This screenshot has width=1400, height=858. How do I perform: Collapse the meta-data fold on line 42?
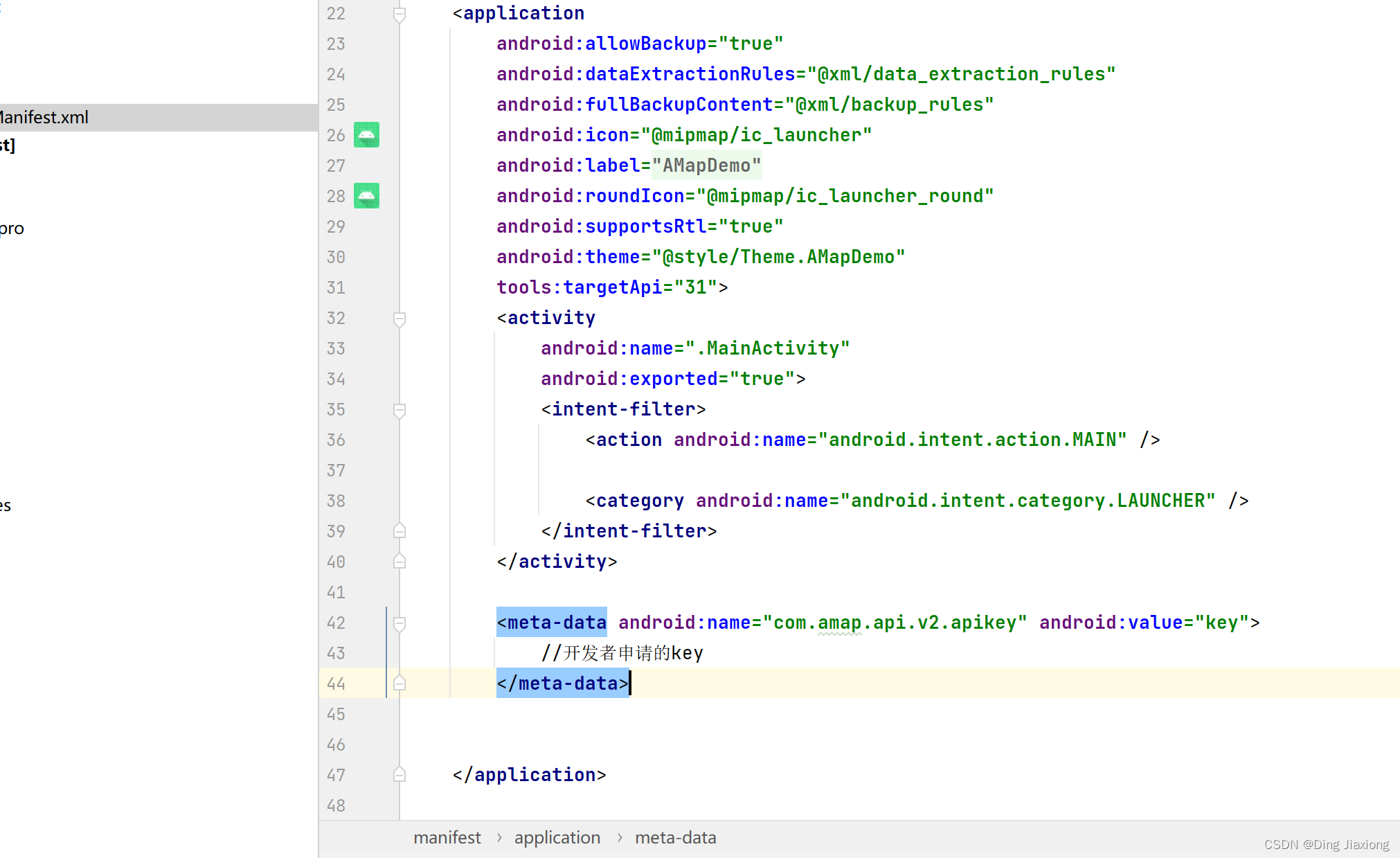400,623
